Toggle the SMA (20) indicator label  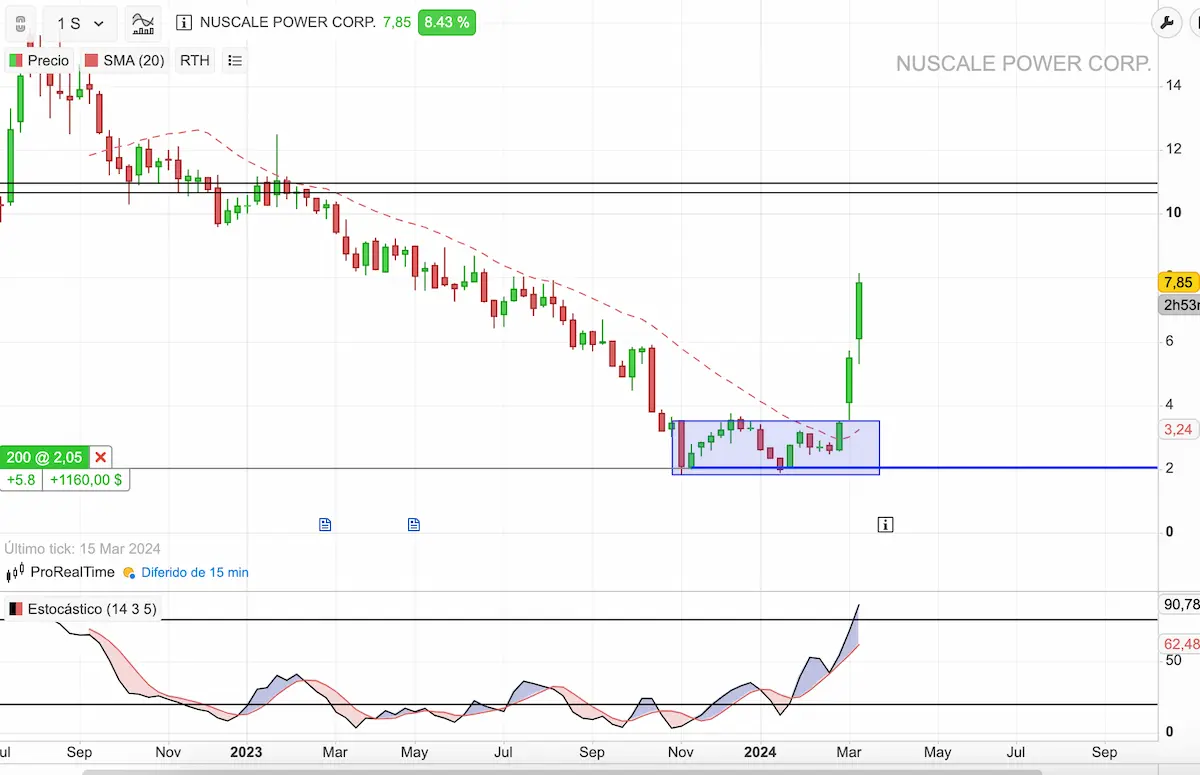coord(125,61)
